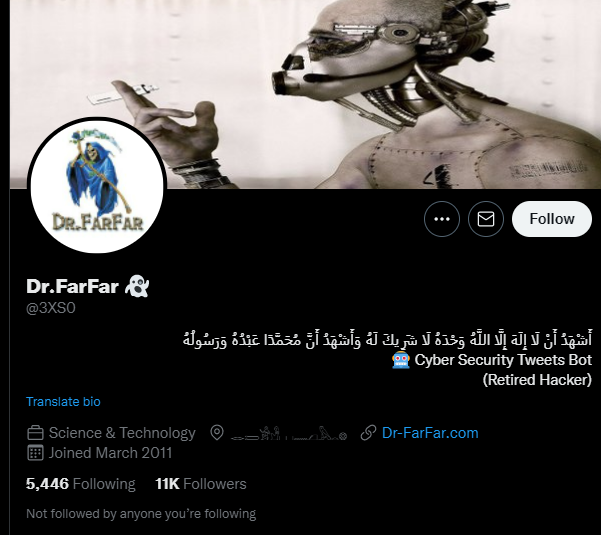Click the Joined March 2011 text
601x535 pixels.
pyautogui.click(x=110, y=453)
